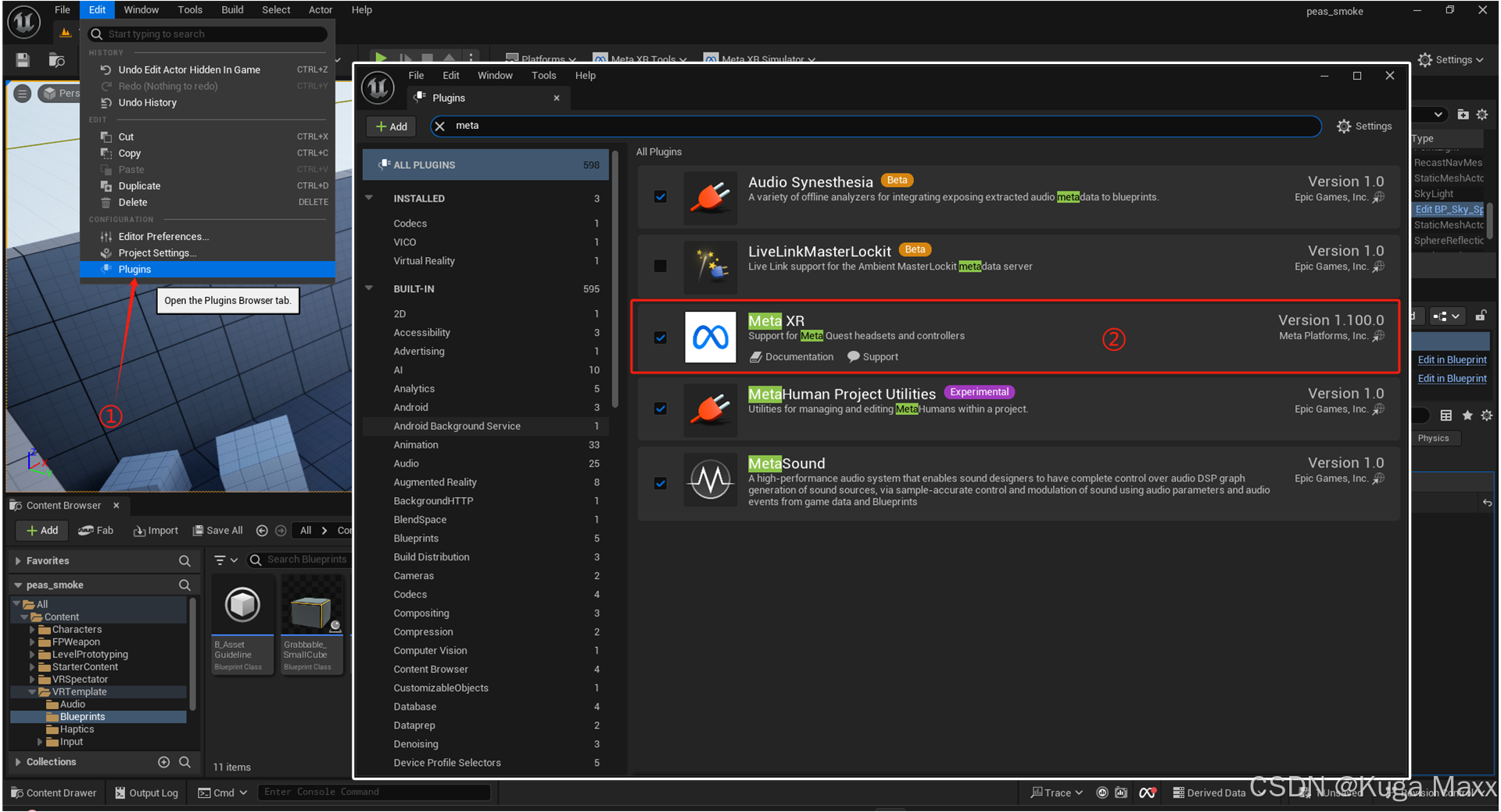Screen dimensions: 1501x812
Task: Click the plugin search field containing meta
Action: point(876,126)
